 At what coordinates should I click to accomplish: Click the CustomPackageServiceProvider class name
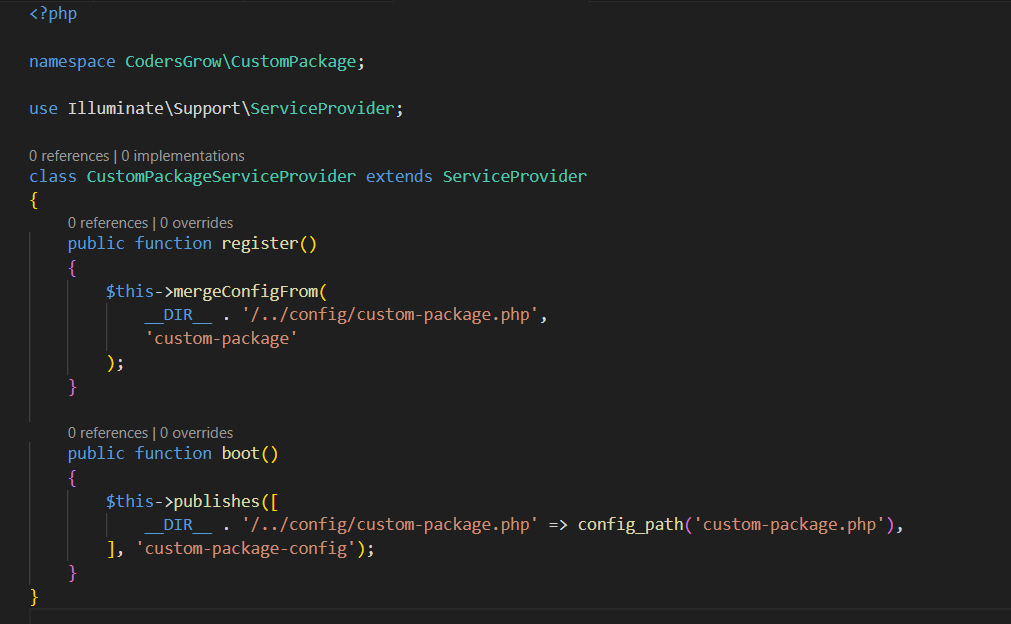(221, 176)
